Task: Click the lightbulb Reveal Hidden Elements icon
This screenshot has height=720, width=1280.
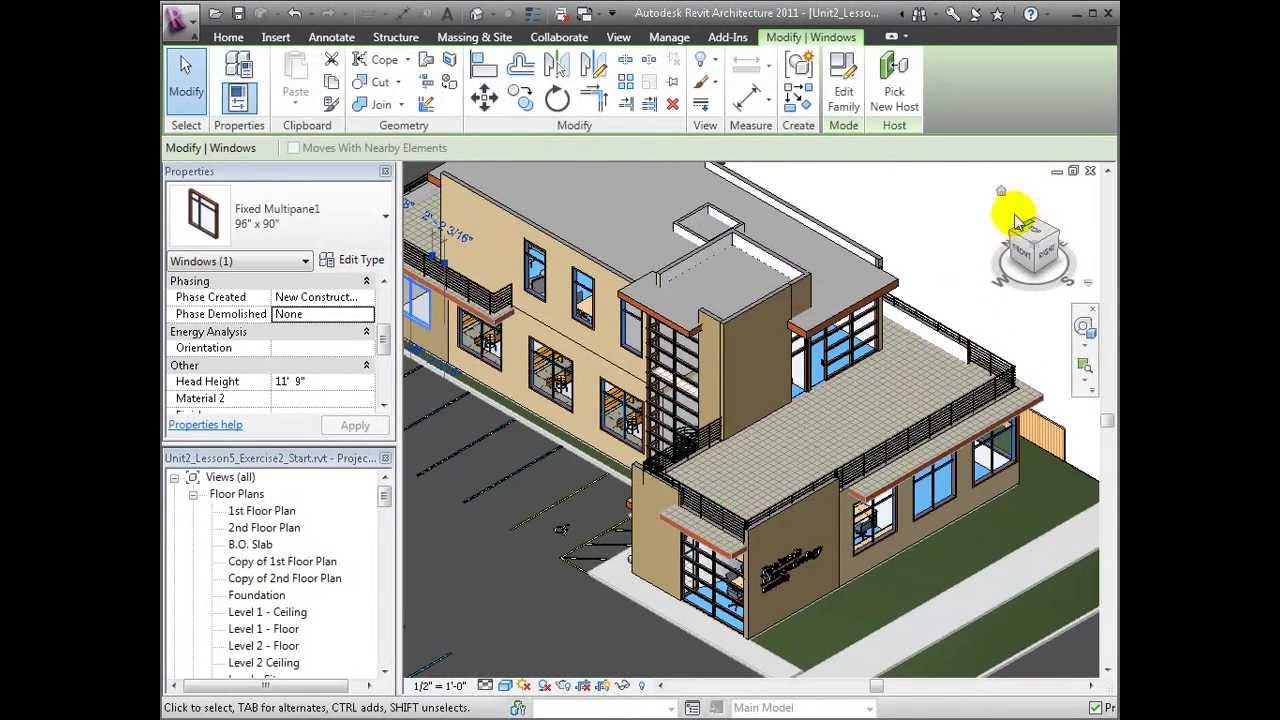Action: point(642,686)
